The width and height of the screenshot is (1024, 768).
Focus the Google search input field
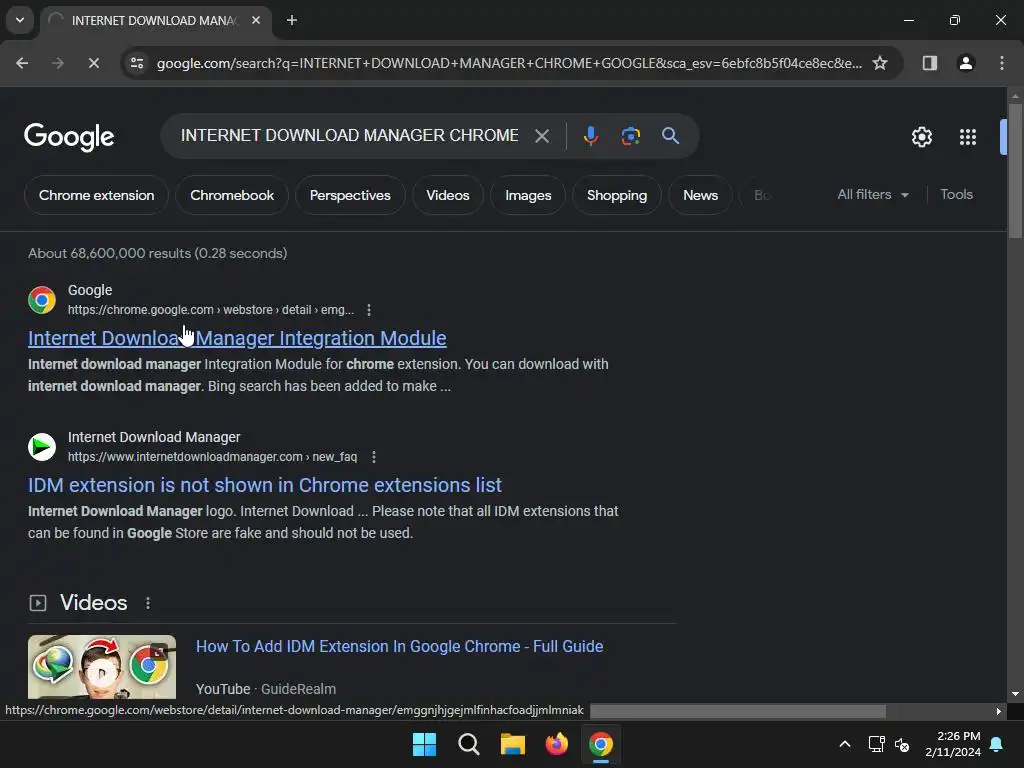(349, 135)
